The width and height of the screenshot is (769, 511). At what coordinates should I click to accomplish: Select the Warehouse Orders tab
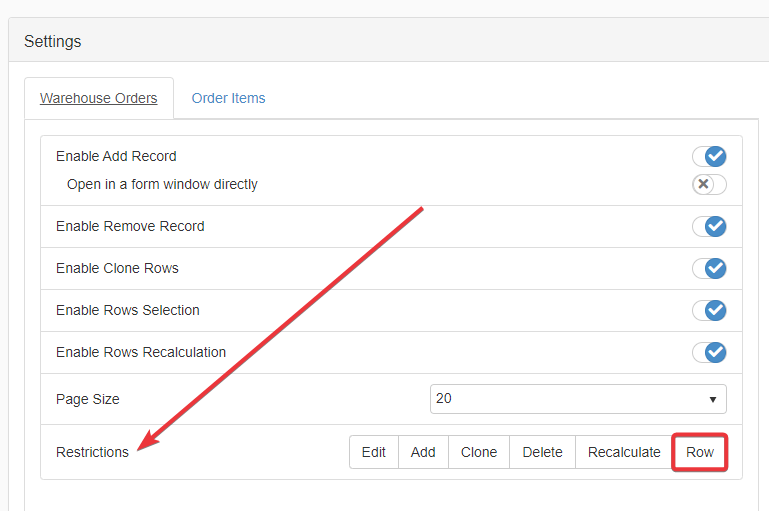(x=98, y=98)
